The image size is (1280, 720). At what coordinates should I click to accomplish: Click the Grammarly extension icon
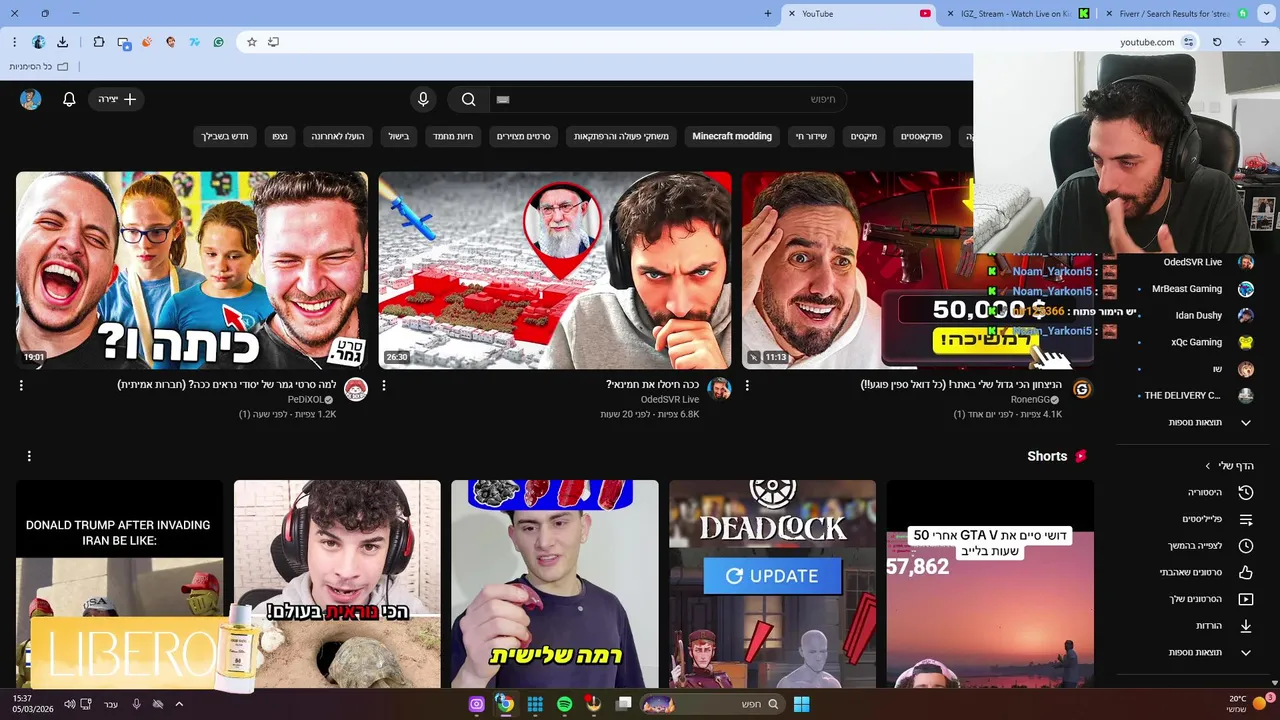tap(218, 42)
